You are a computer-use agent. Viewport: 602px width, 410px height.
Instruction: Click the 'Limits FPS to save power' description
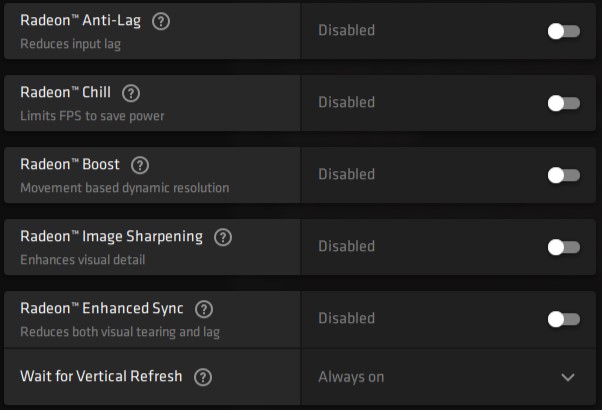(x=92, y=116)
